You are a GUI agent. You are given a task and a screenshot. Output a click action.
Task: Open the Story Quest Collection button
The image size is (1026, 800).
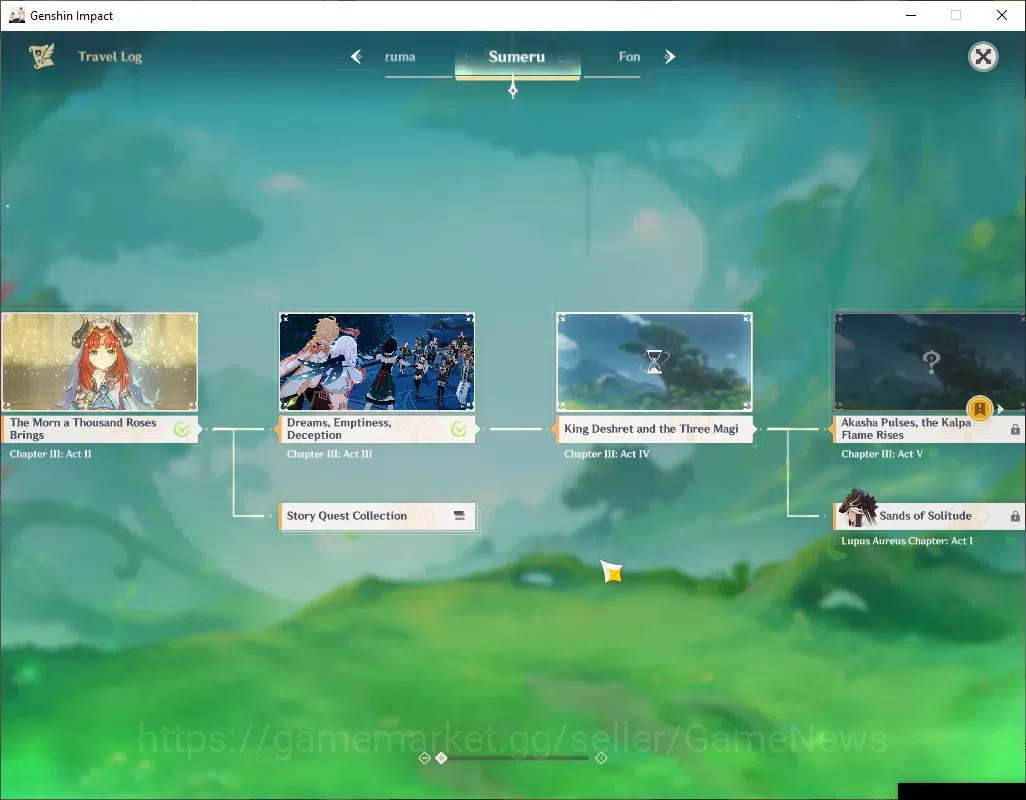377,516
